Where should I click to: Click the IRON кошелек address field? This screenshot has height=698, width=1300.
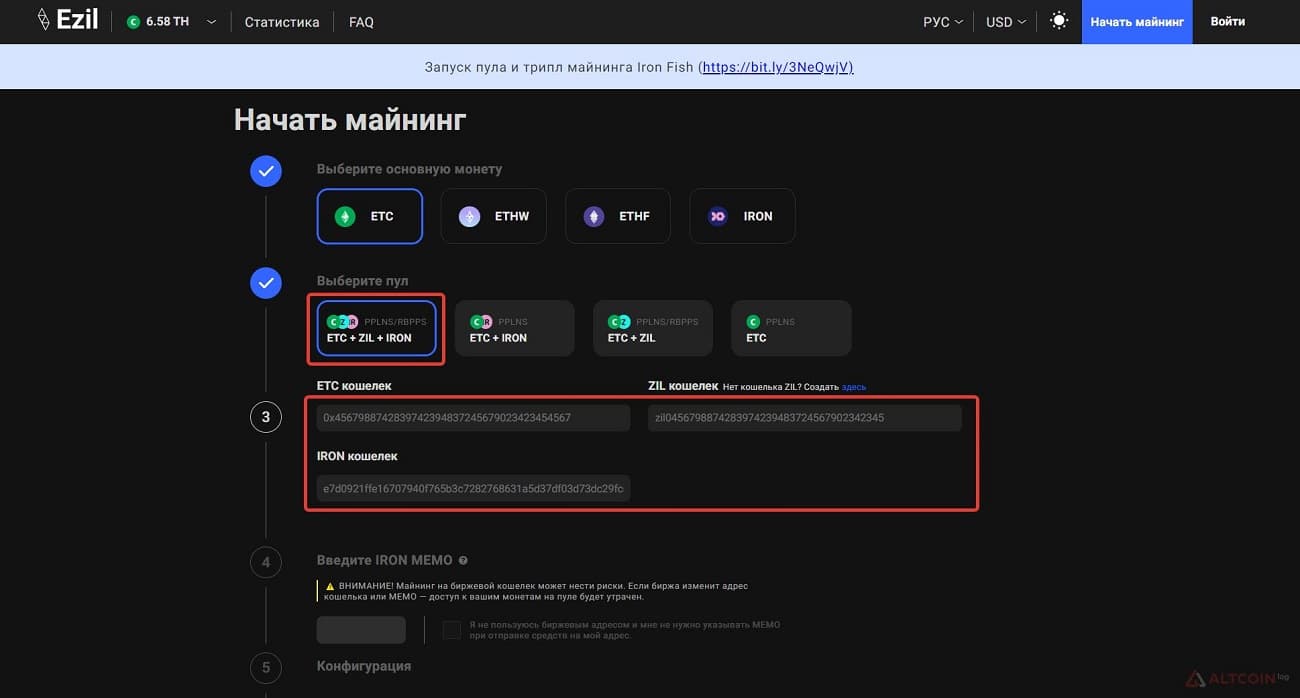point(474,488)
